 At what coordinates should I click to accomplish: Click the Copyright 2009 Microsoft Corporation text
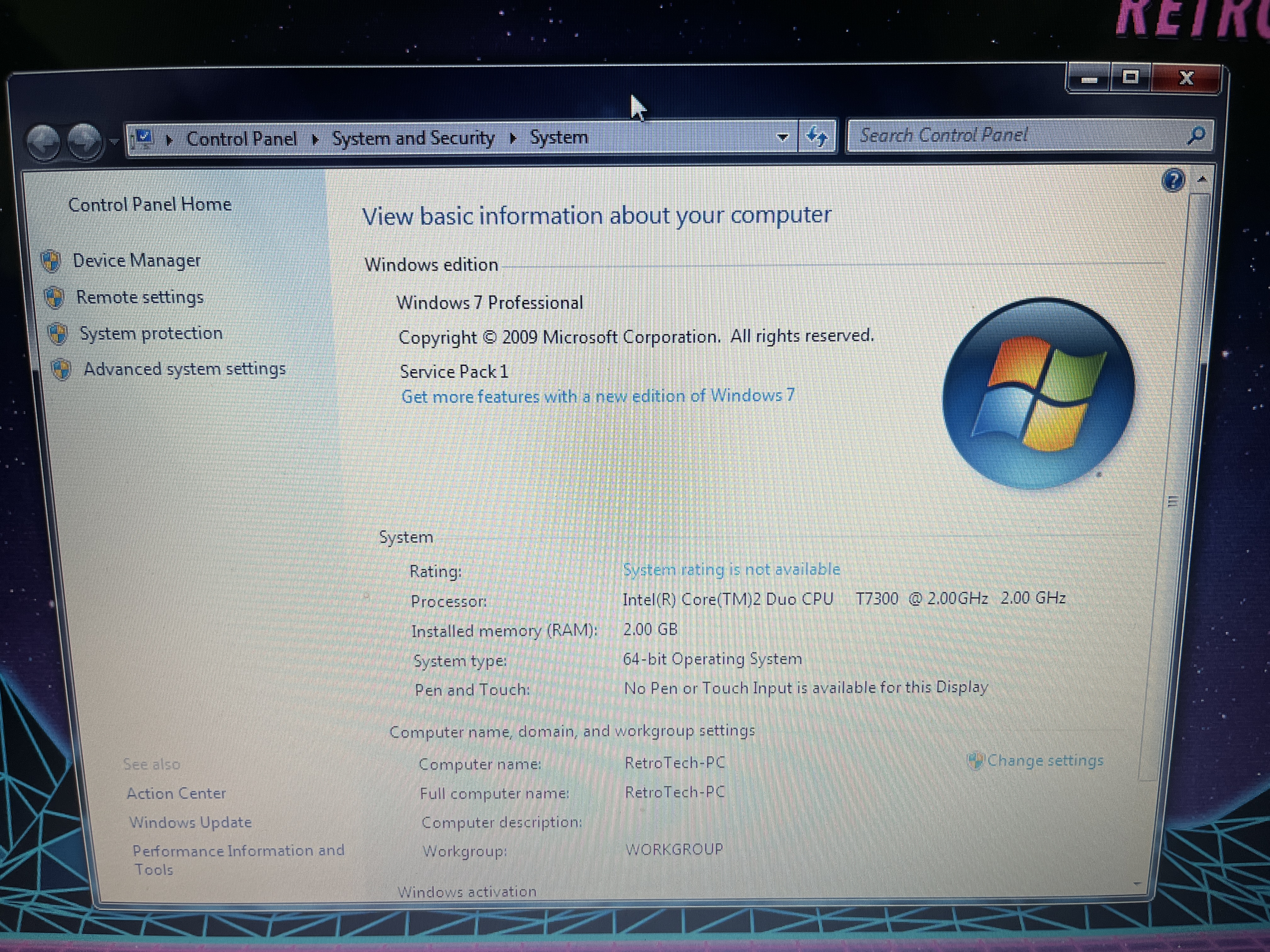click(x=636, y=336)
